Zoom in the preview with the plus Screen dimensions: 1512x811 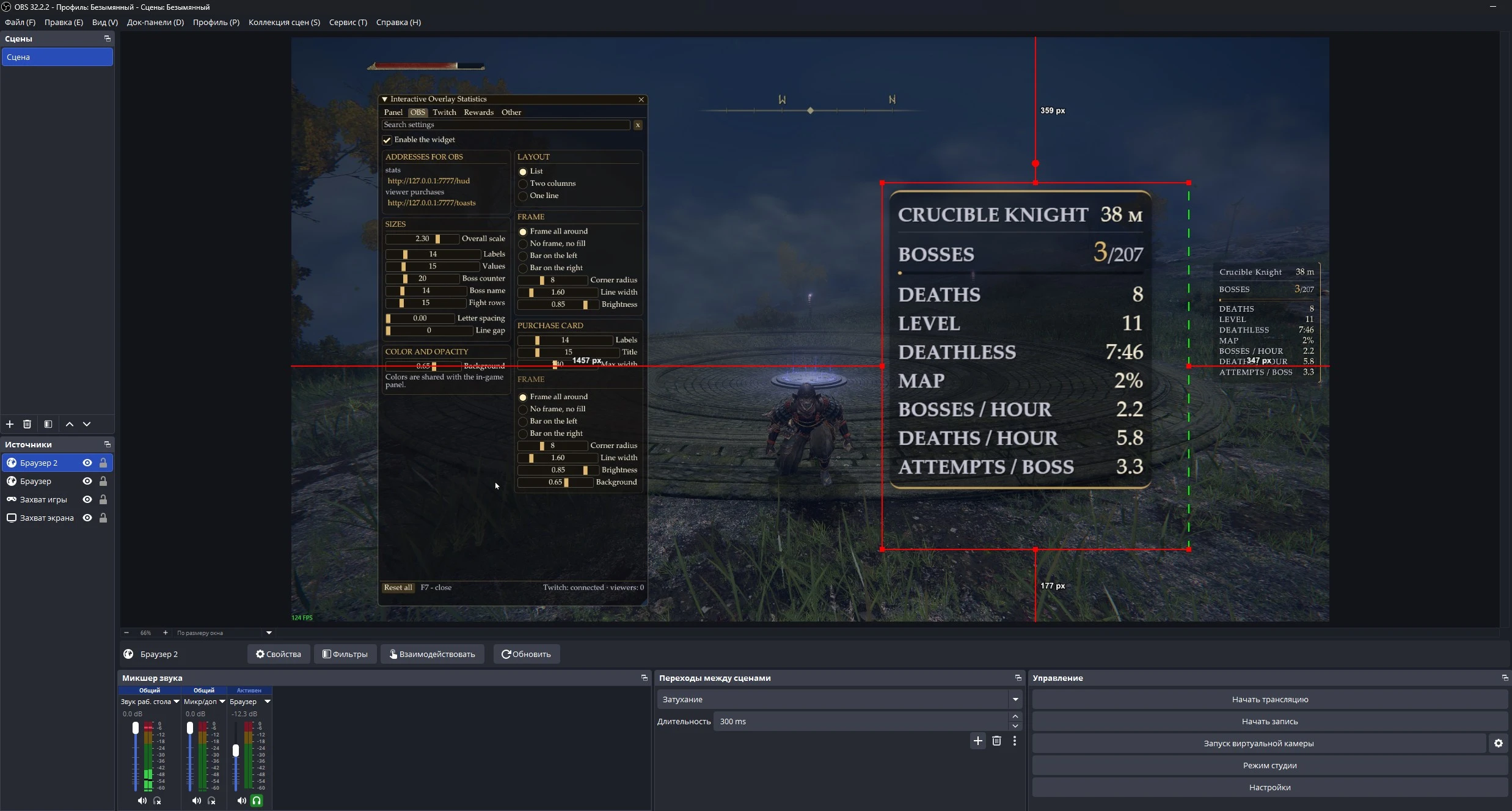point(165,633)
